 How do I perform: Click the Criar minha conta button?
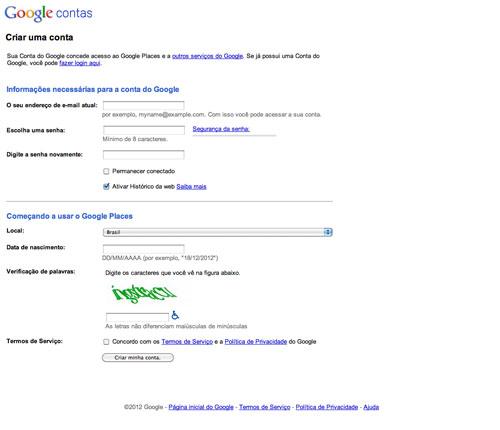coord(138,358)
